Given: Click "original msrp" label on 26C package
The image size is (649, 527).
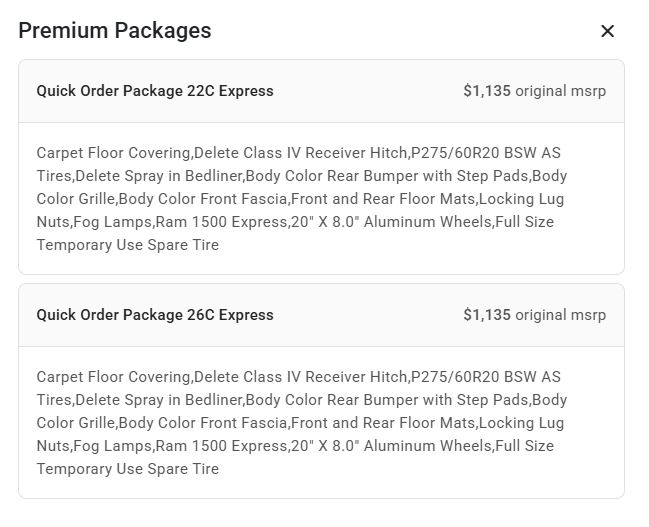Looking at the screenshot, I should point(560,315).
